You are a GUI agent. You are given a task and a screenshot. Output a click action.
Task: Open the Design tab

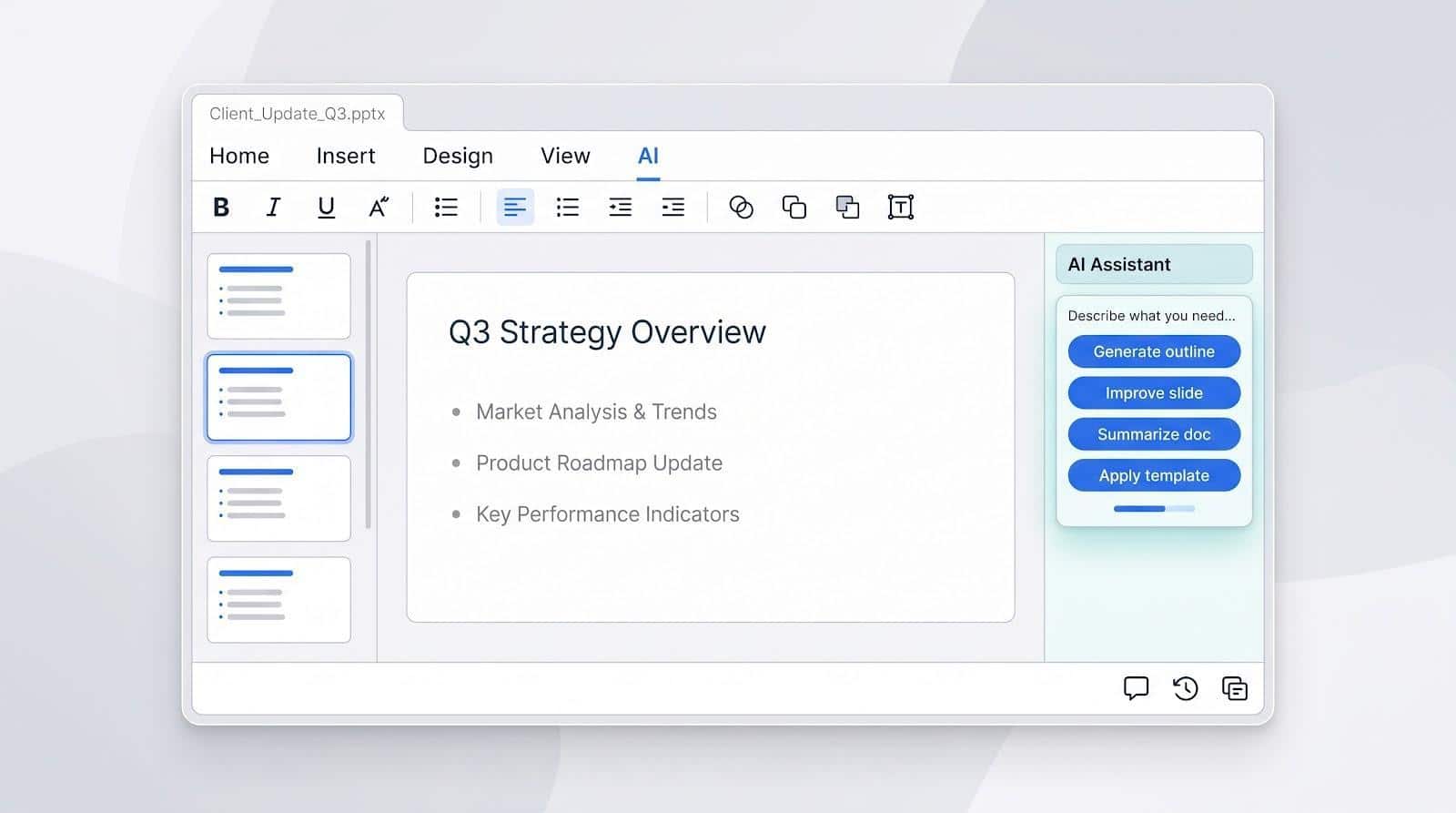pos(458,156)
